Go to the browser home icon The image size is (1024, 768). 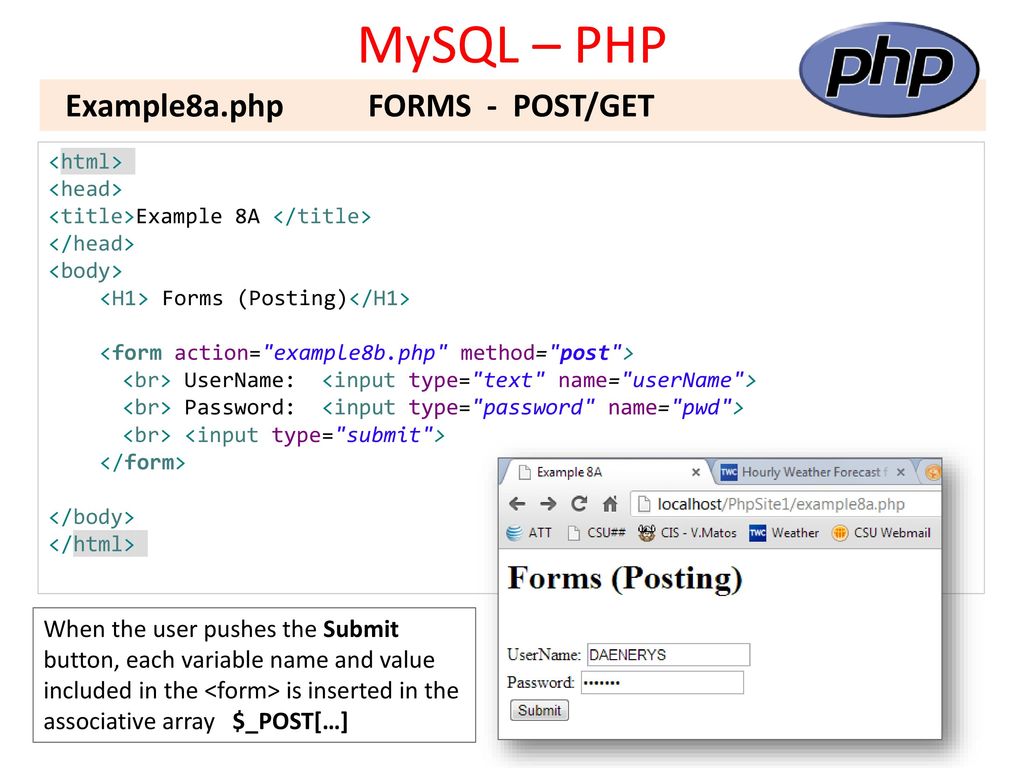click(x=610, y=504)
